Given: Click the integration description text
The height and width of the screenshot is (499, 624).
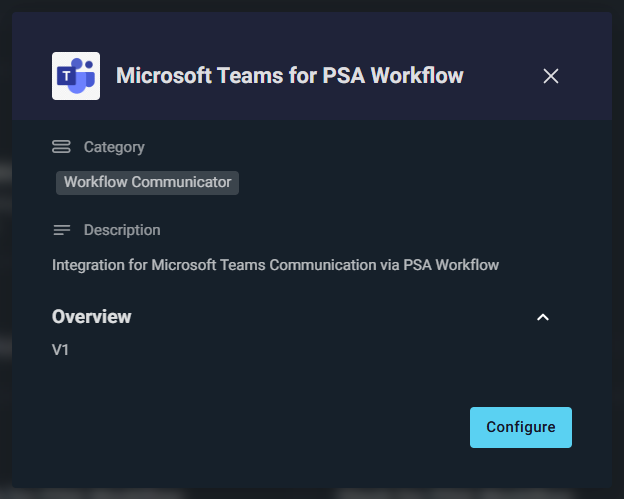Looking at the screenshot, I should point(275,265).
